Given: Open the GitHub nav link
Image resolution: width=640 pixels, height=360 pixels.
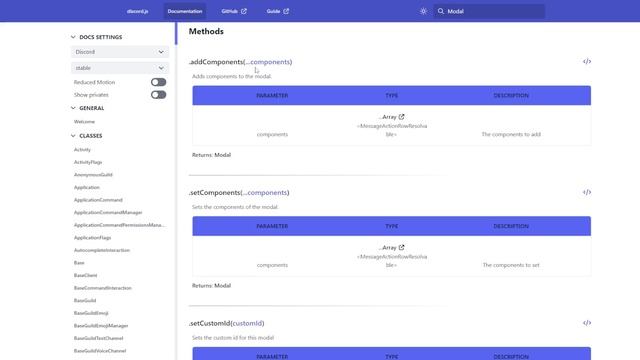Looking at the screenshot, I should (x=234, y=11).
